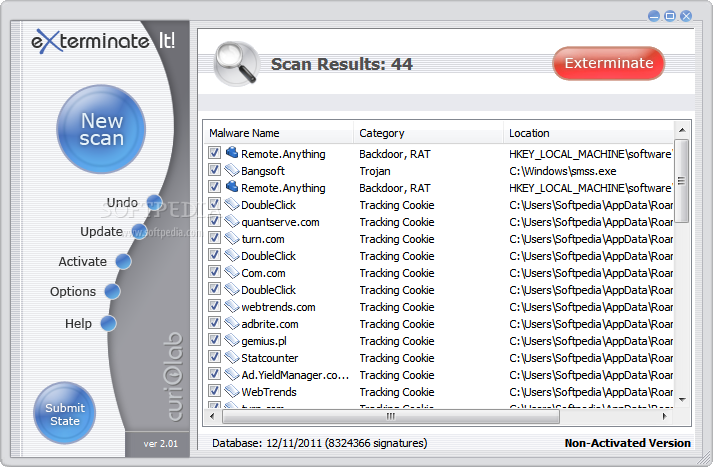This screenshot has height=467, width=713.
Task: Uncheck the Bangsoft checkbox
Action: coord(214,170)
